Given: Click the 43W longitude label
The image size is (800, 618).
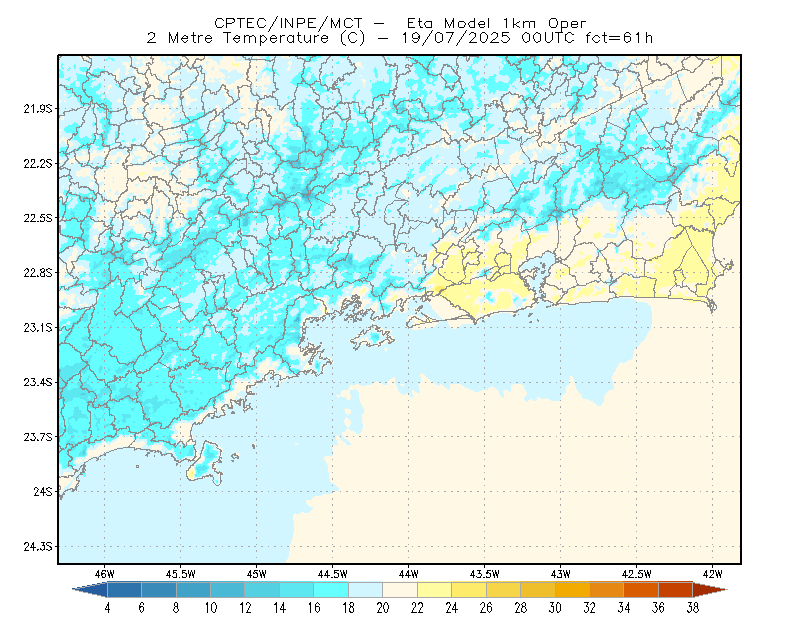Looking at the screenshot, I should coord(561,574).
